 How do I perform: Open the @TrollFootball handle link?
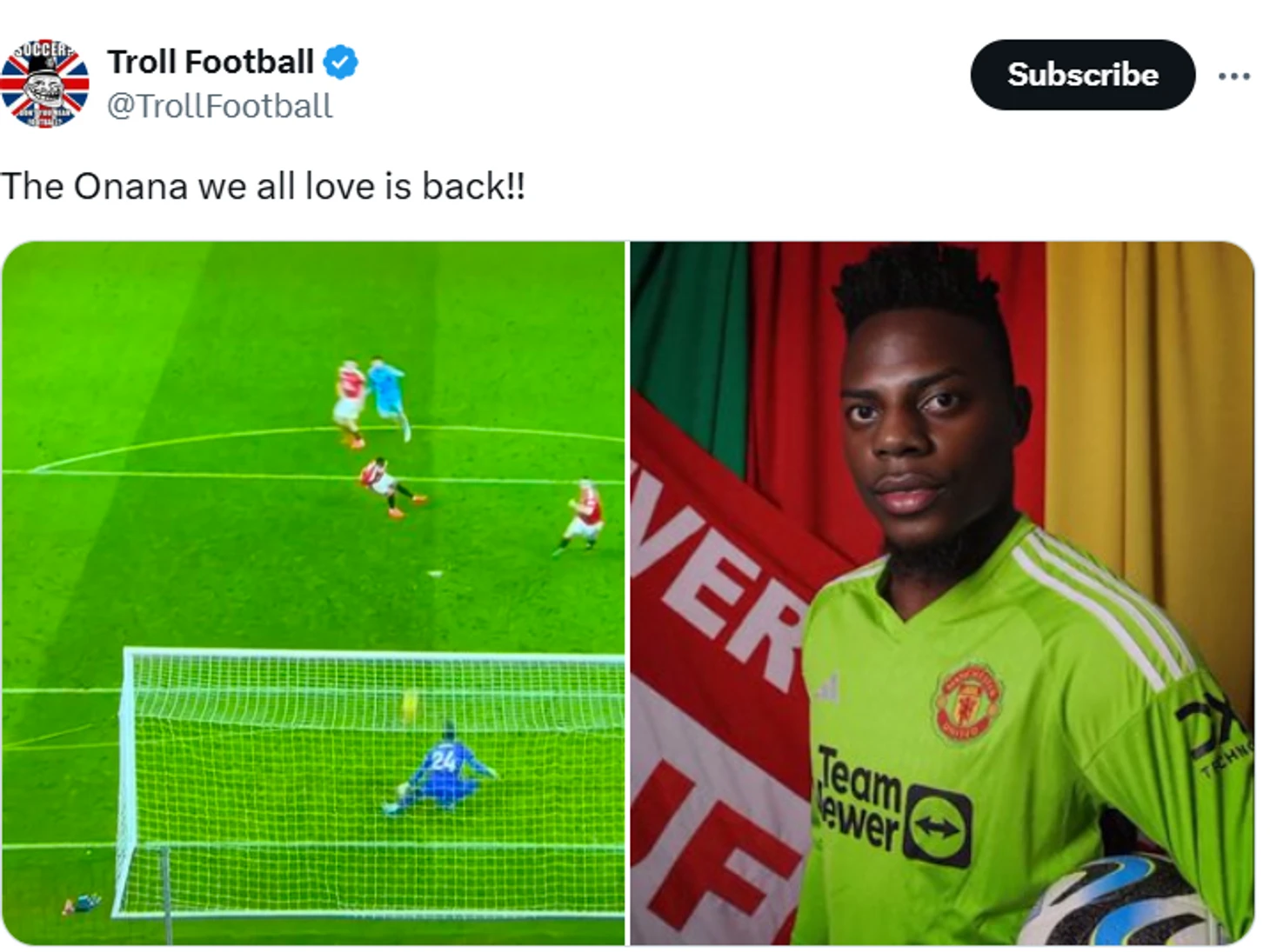[x=219, y=106]
